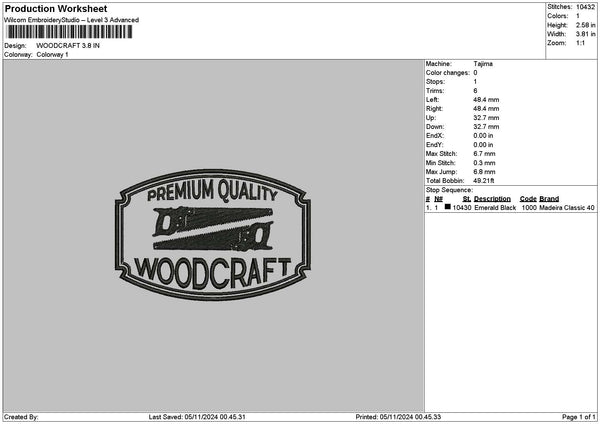
Task: Click the stitch count 10430 in stop sequence
Action: point(461,208)
